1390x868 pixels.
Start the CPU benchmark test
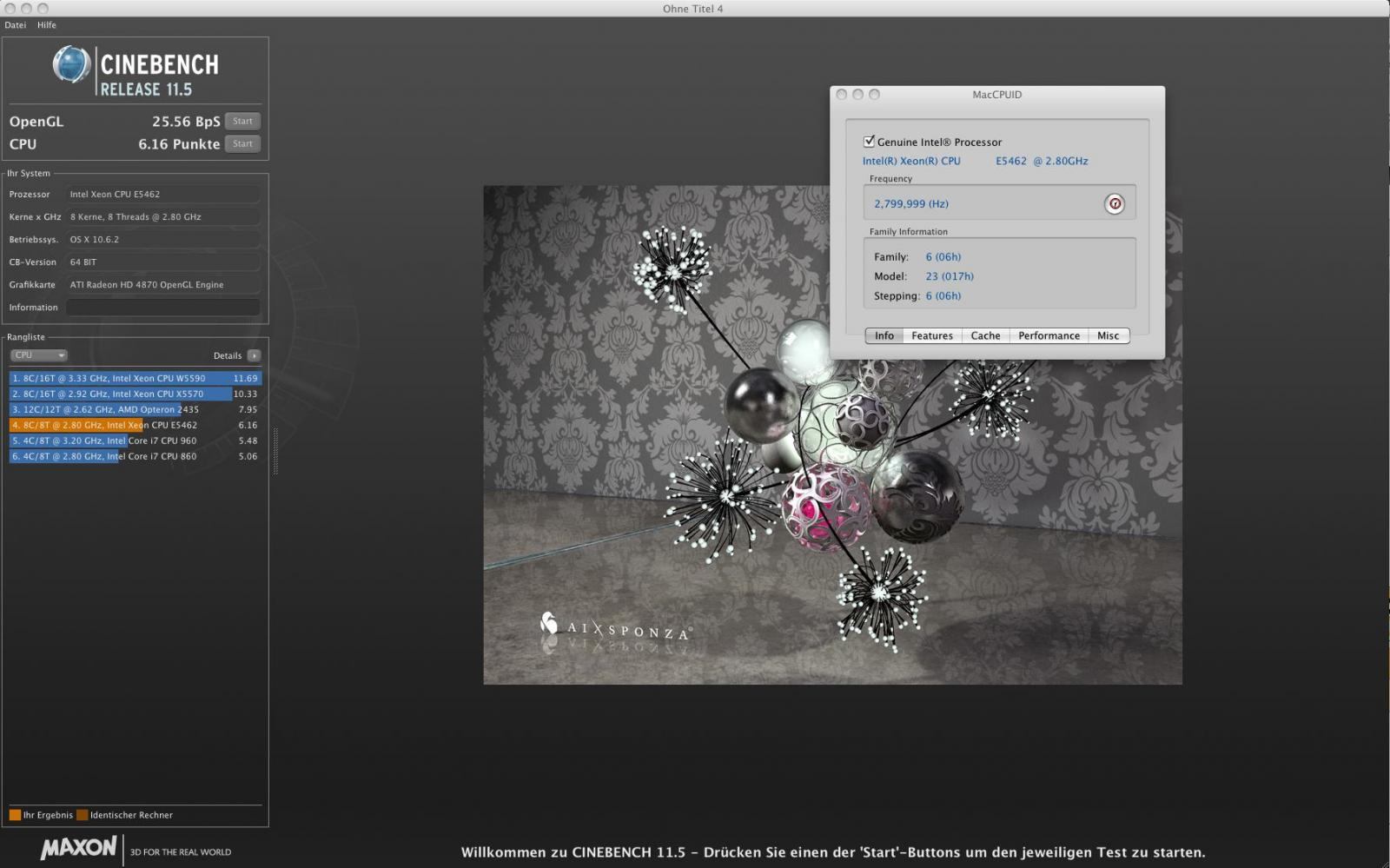click(242, 144)
